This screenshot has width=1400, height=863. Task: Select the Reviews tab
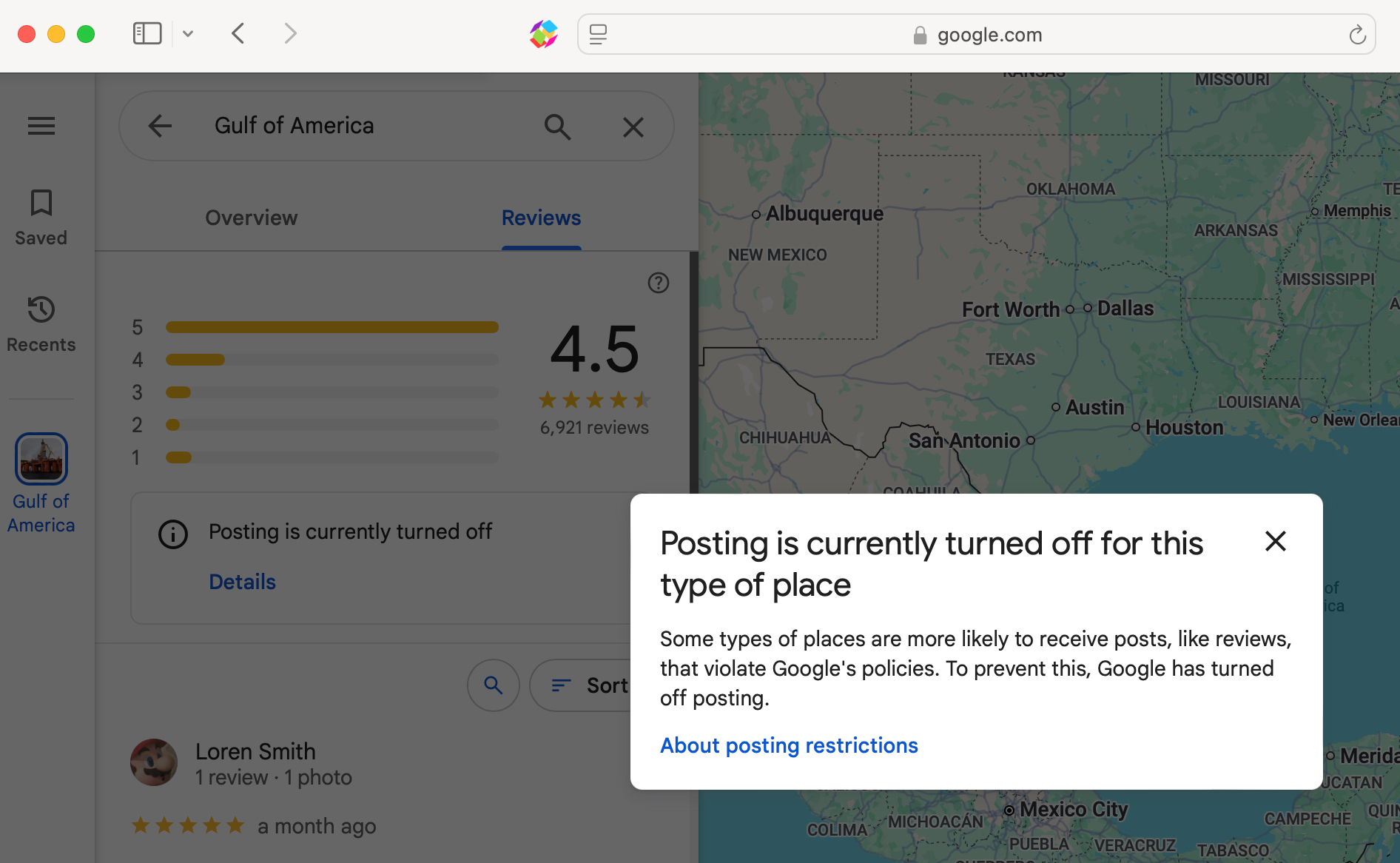click(x=541, y=218)
